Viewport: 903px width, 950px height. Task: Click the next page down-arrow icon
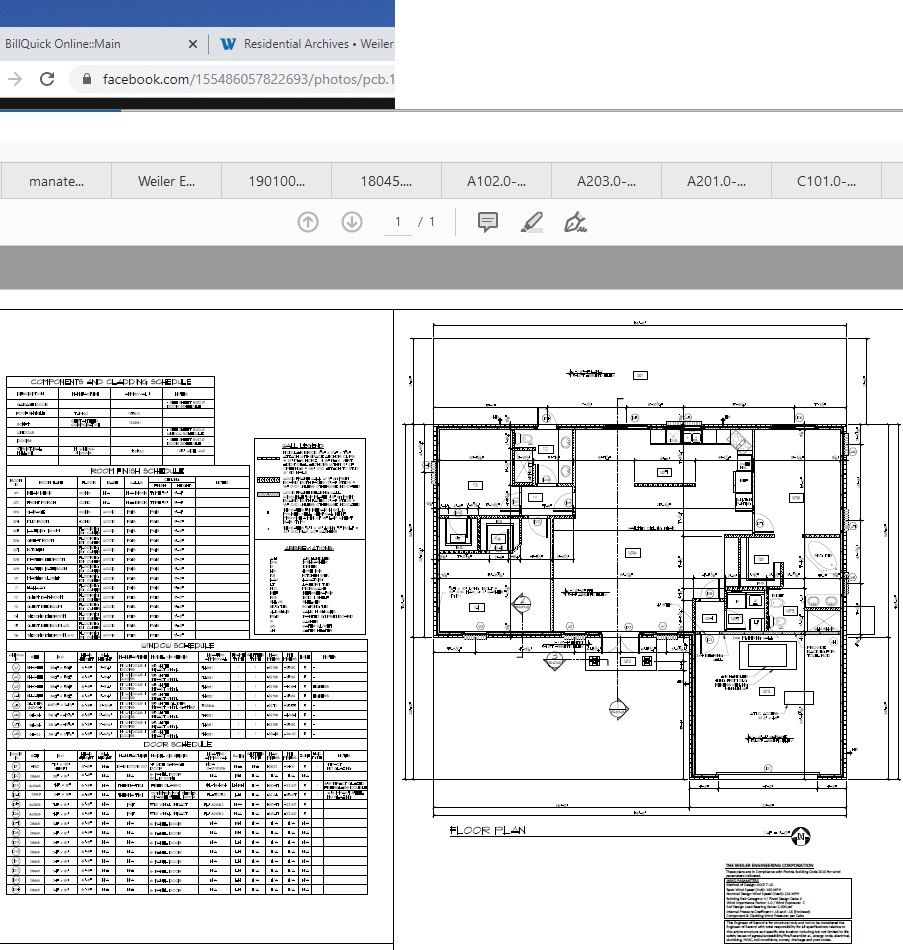[351, 222]
